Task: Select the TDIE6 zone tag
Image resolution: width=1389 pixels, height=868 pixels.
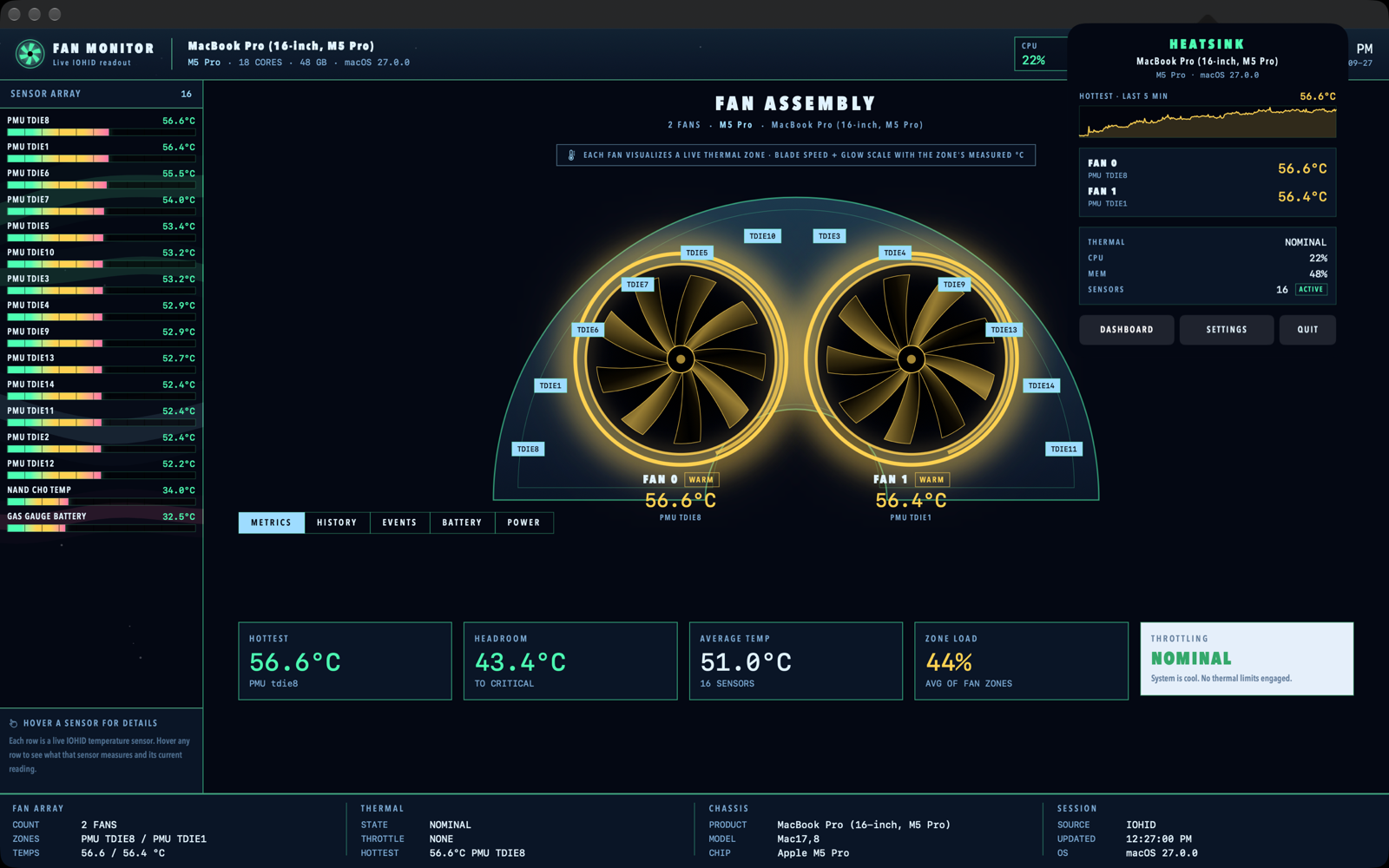Action: point(588,330)
